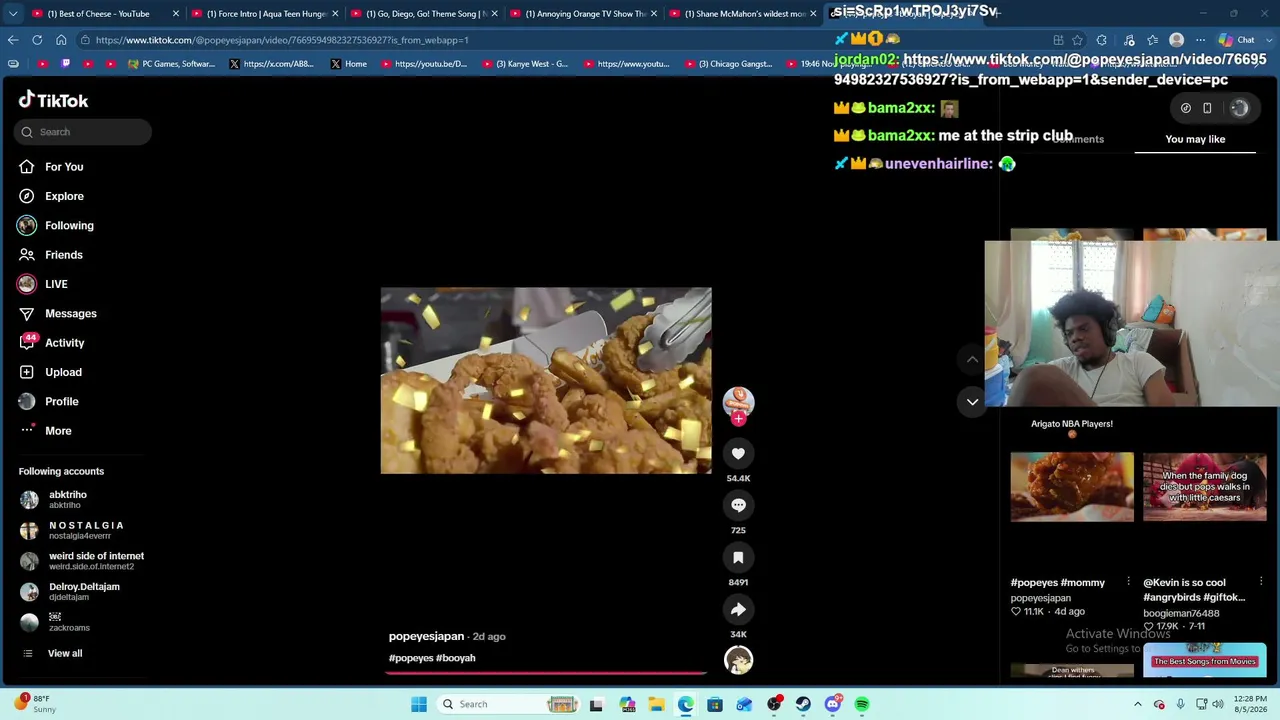Click the TikTok search field
The image size is (1280, 720).
coord(83,132)
